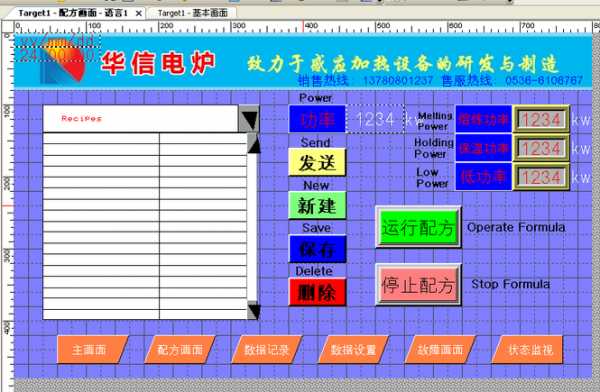Click the green 运行配方 Operate Formula button
Image resolution: width=600 pixels, height=392 pixels.
[x=418, y=227]
